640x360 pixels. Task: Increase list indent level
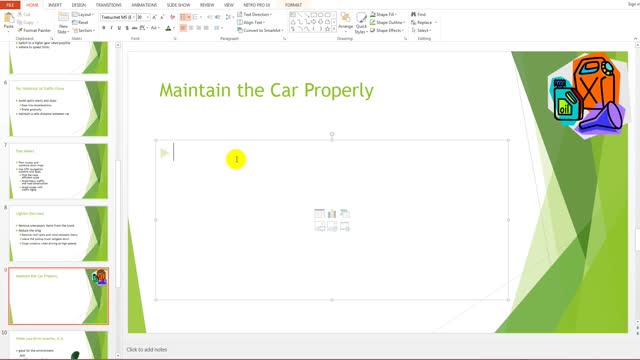[218, 17]
